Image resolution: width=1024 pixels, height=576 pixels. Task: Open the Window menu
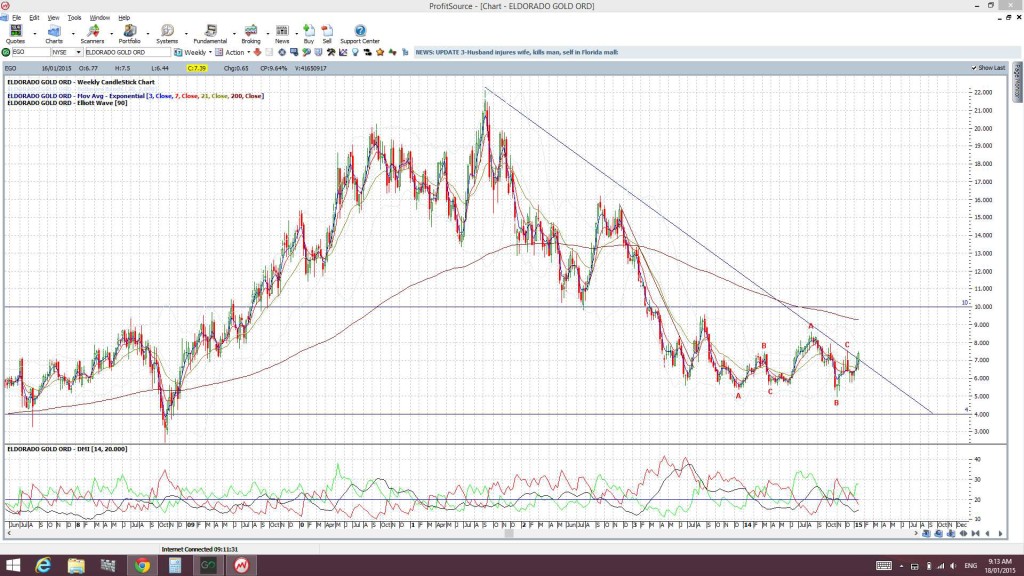[x=99, y=18]
